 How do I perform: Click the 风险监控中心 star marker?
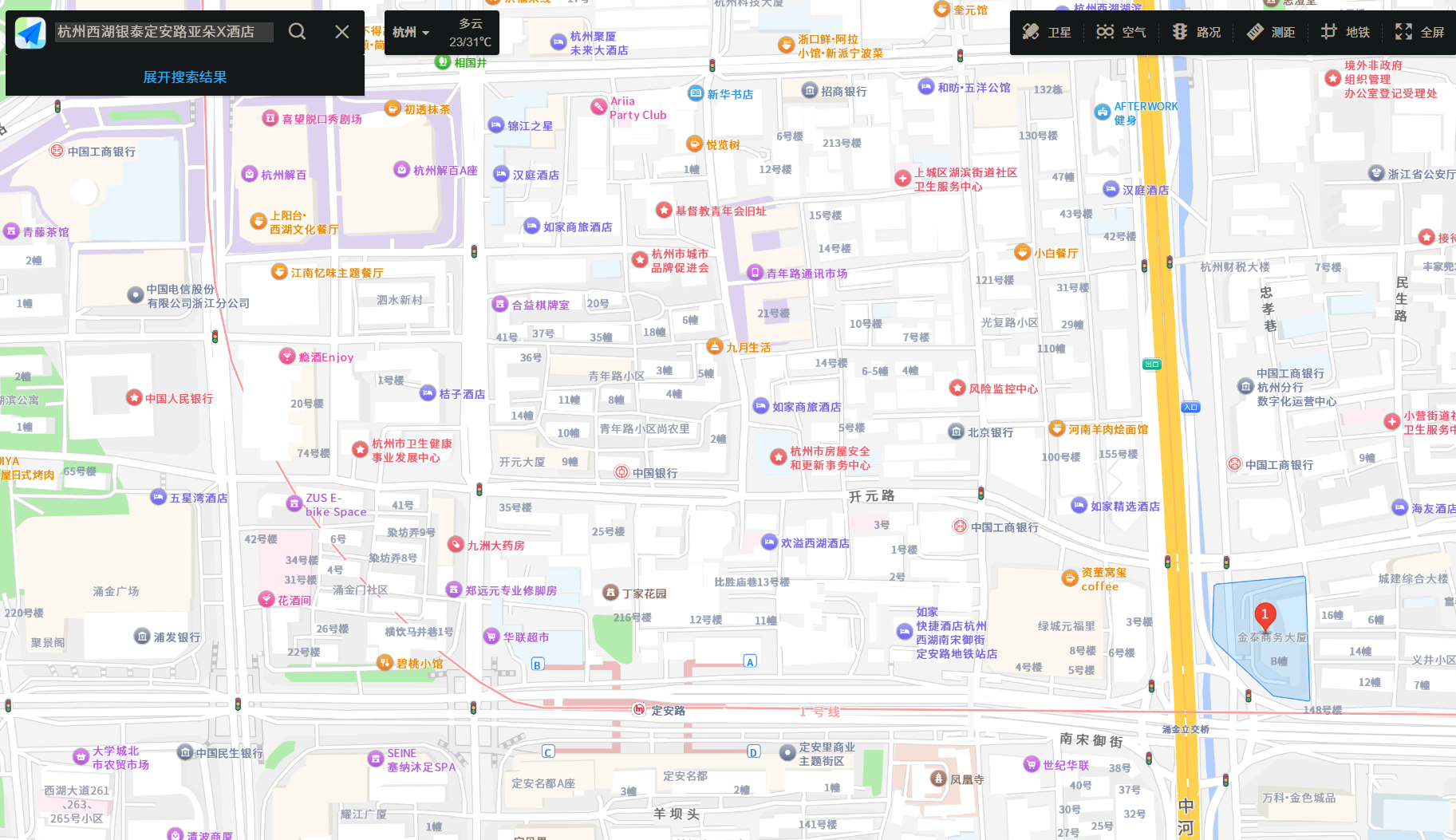point(957,388)
